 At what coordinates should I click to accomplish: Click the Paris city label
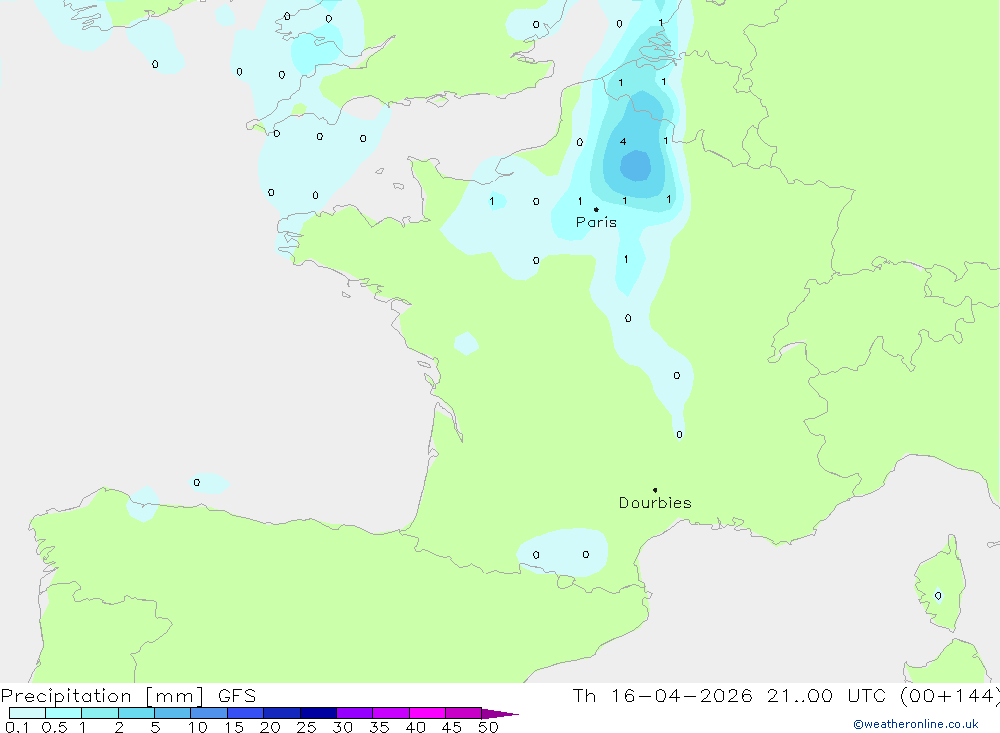coord(596,222)
